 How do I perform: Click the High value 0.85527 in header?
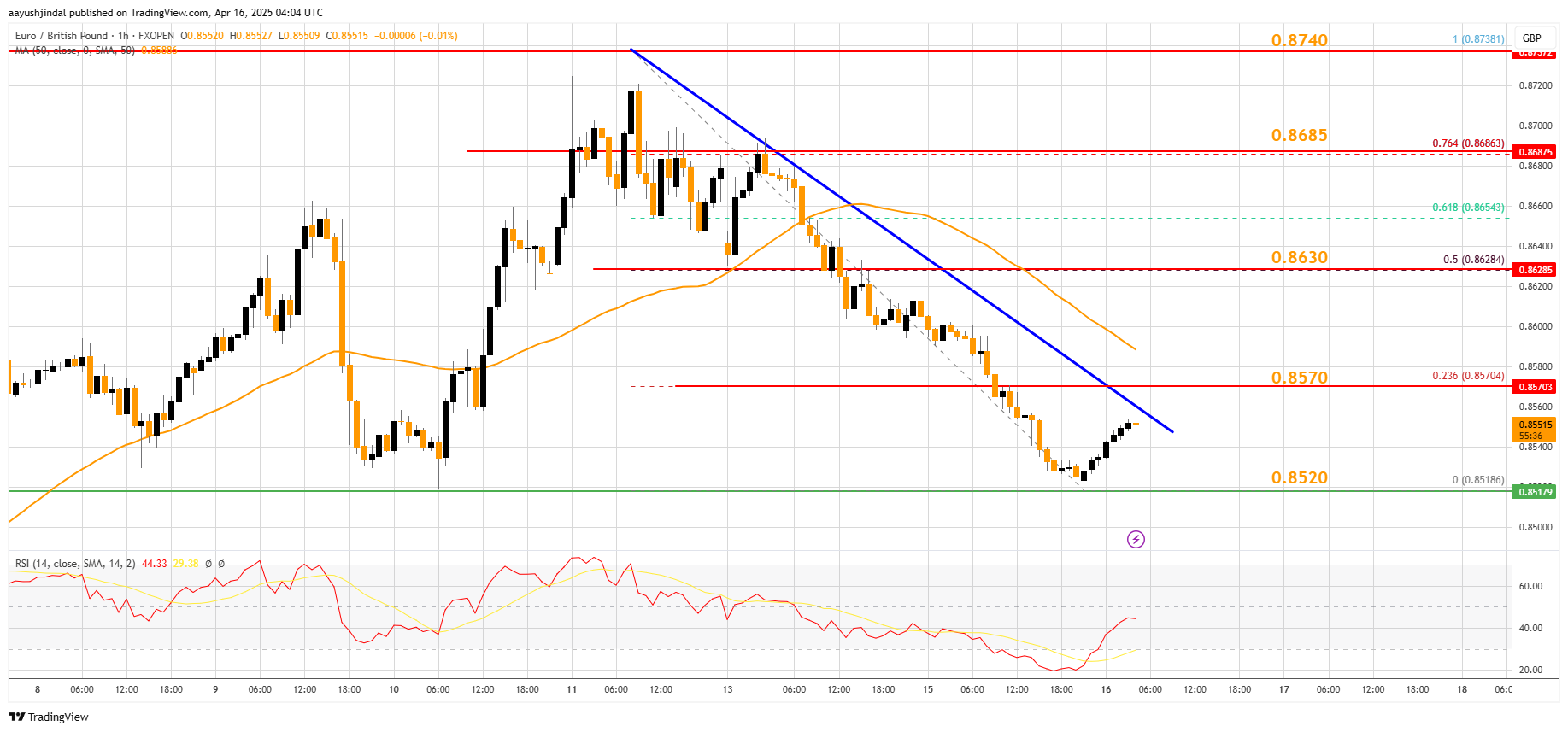255,36
